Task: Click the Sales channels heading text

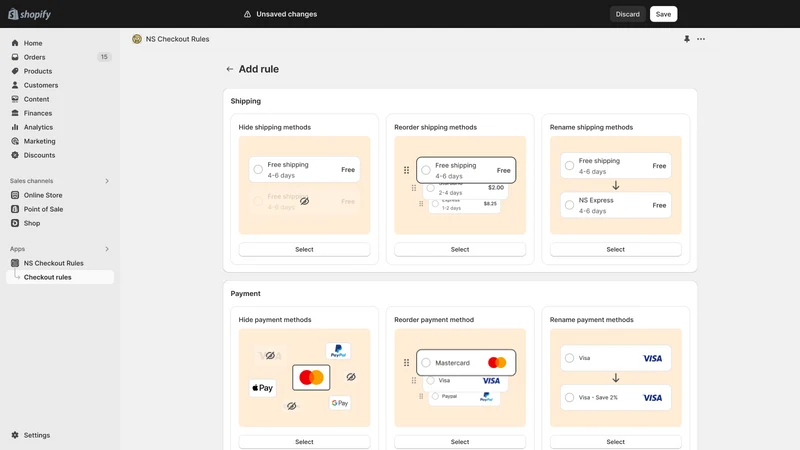Action: (x=32, y=181)
